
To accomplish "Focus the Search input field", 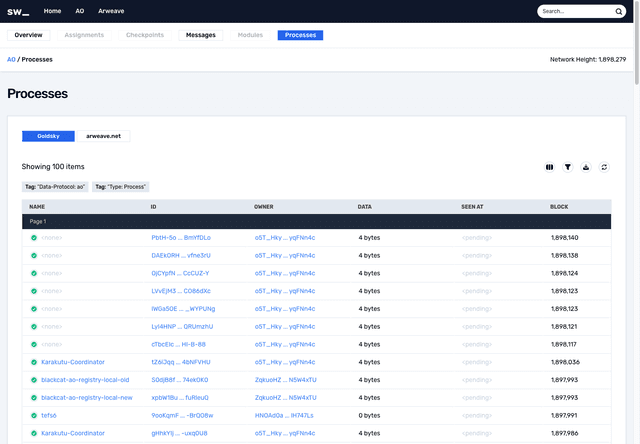I will click(574, 12).
